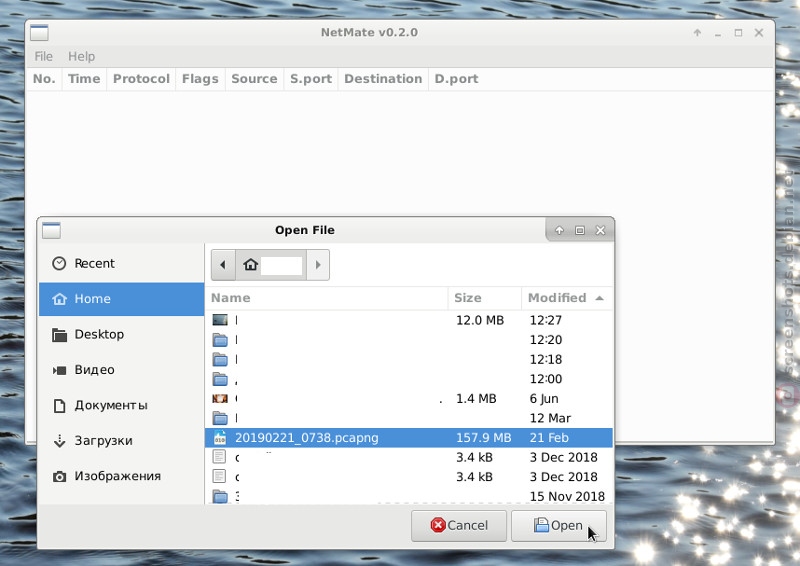
Task: Click the Source column header
Action: point(254,79)
